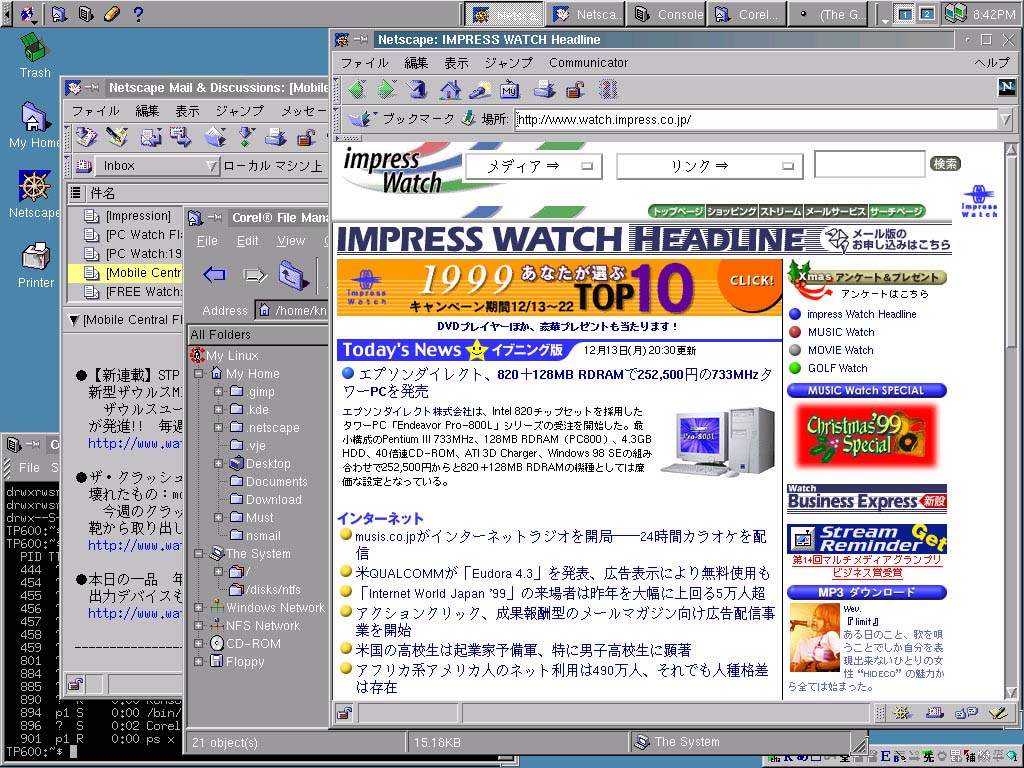Screen dimensions: 1024x768
Task: Expand the .gimp folder in the tree
Action: click(x=218, y=392)
